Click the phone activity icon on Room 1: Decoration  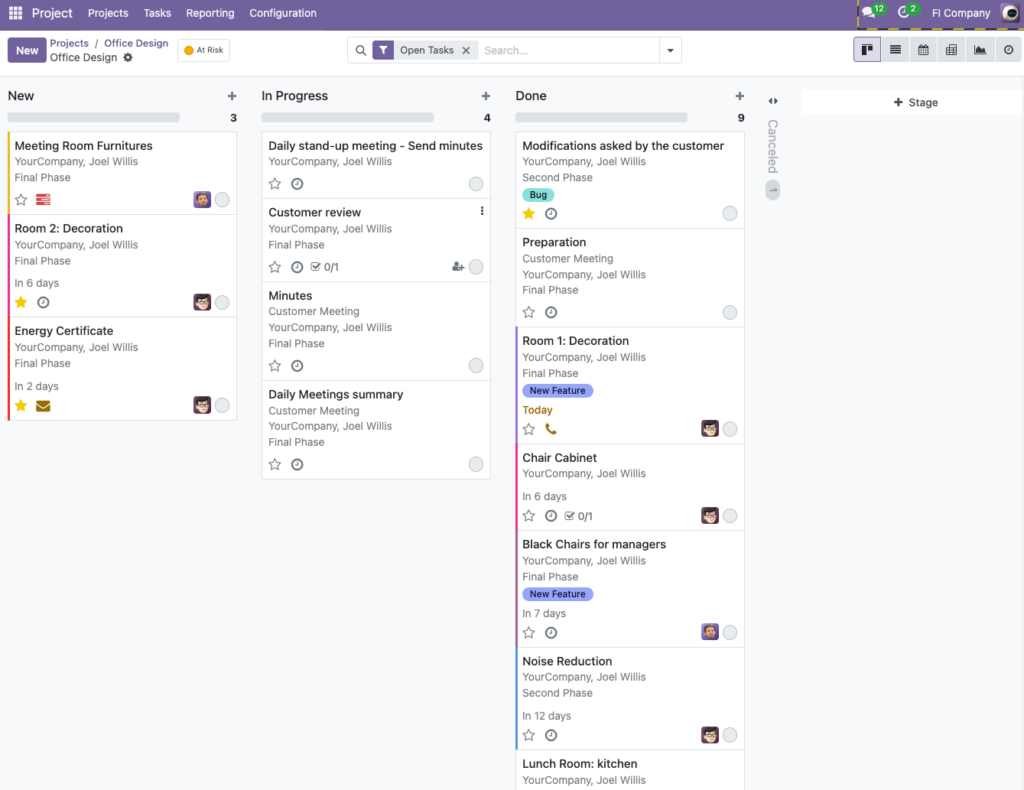pos(551,429)
